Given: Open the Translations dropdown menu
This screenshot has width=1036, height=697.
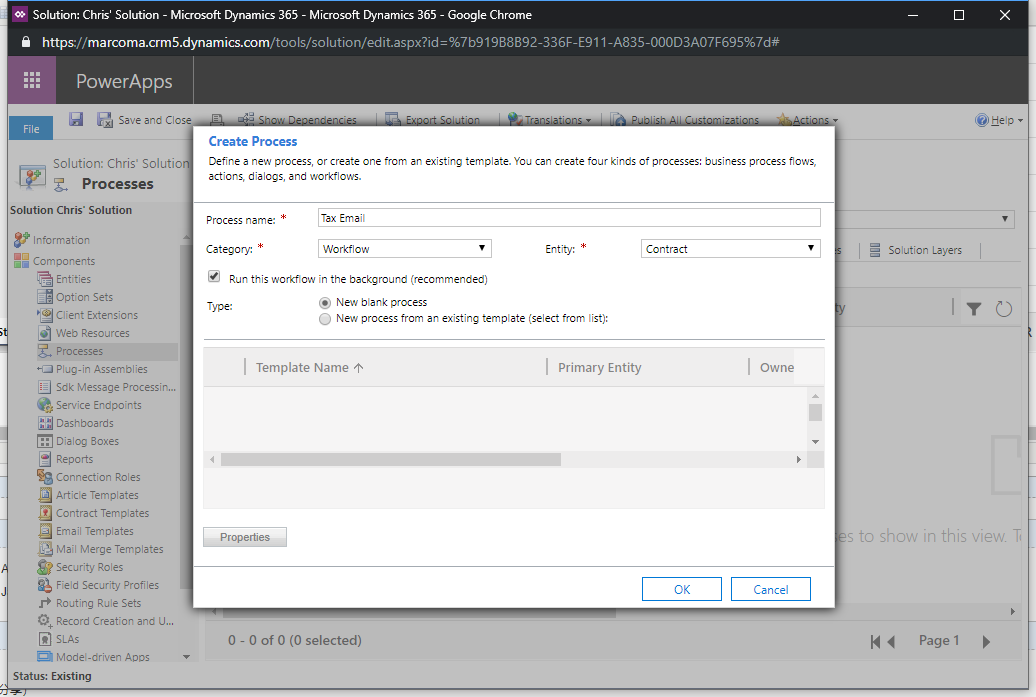Looking at the screenshot, I should (x=550, y=120).
